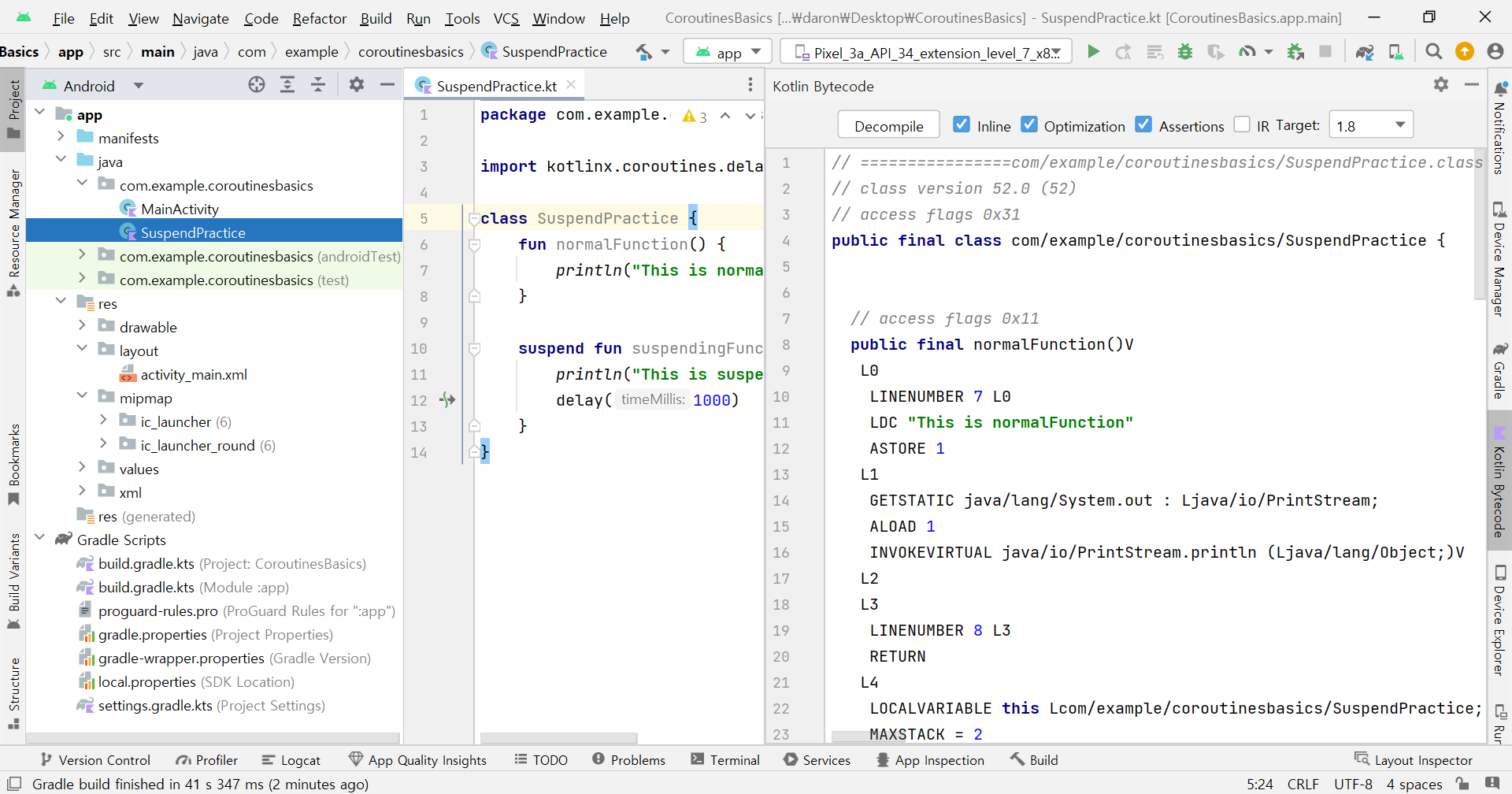This screenshot has height=794, width=1512.
Task: Enable the IR checkbox
Action: pyautogui.click(x=1242, y=124)
